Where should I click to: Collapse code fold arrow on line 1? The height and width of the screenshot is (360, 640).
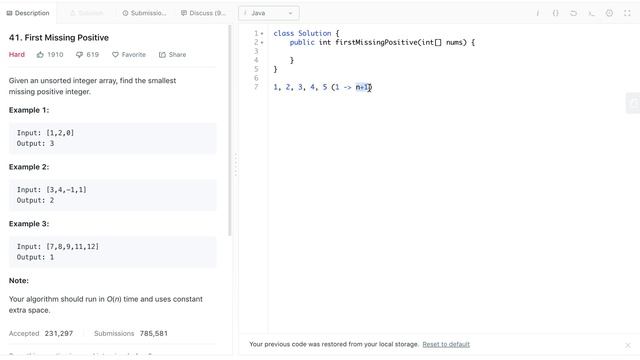262,33
